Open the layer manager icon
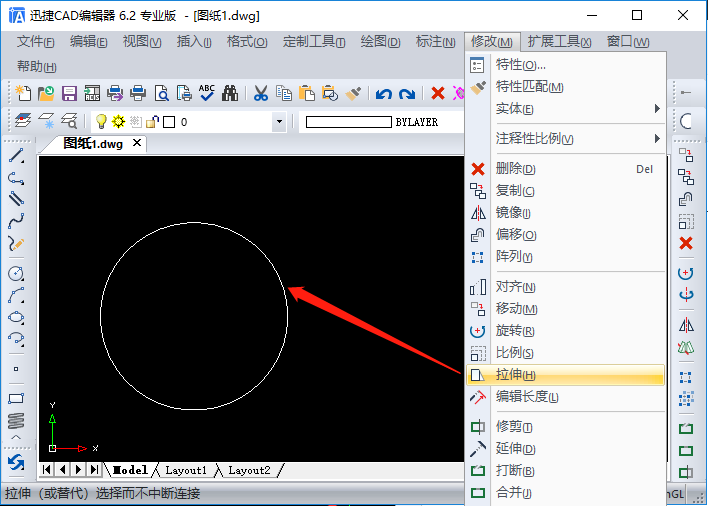 pos(23,121)
